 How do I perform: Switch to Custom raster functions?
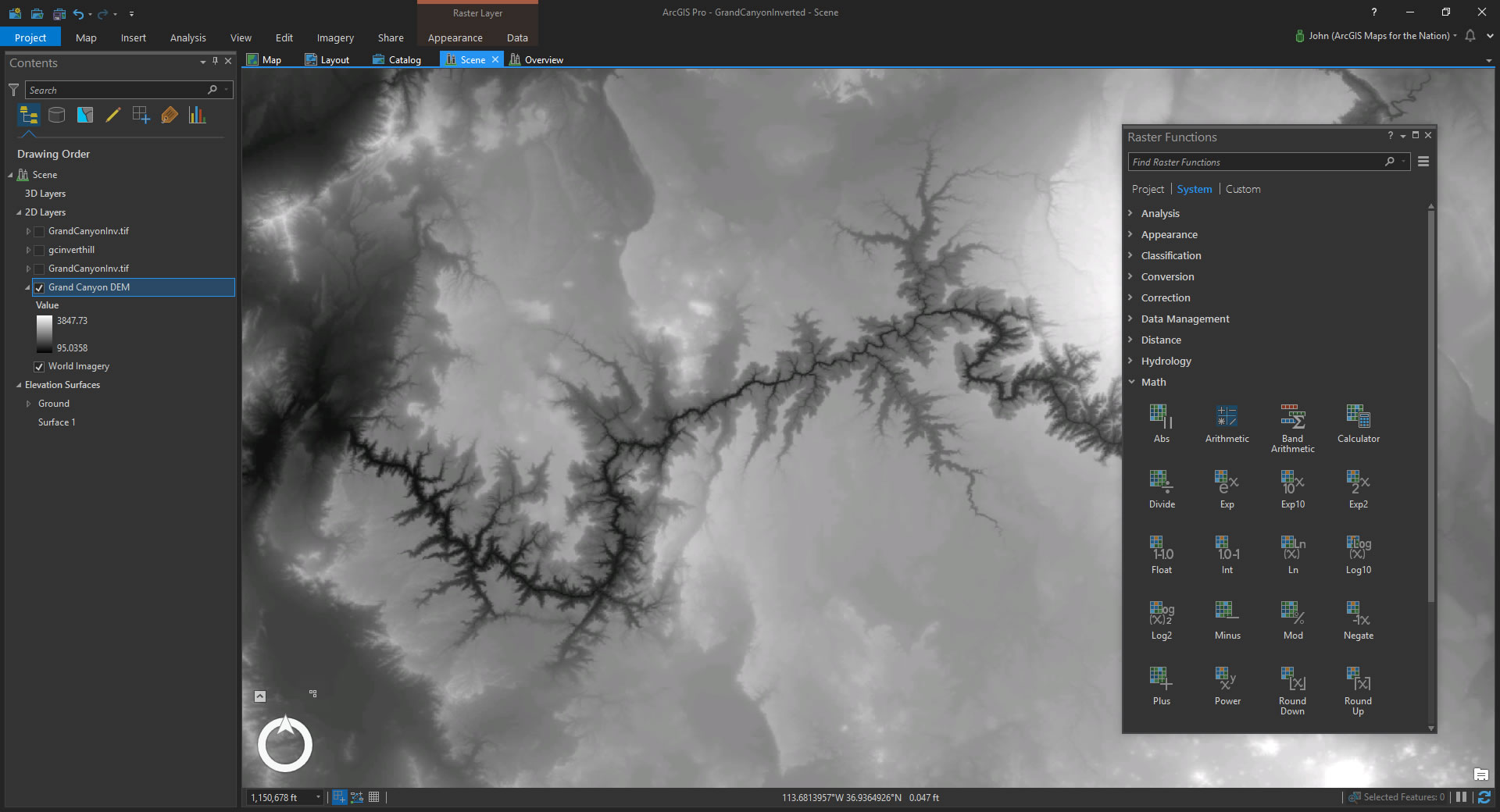pos(1243,189)
